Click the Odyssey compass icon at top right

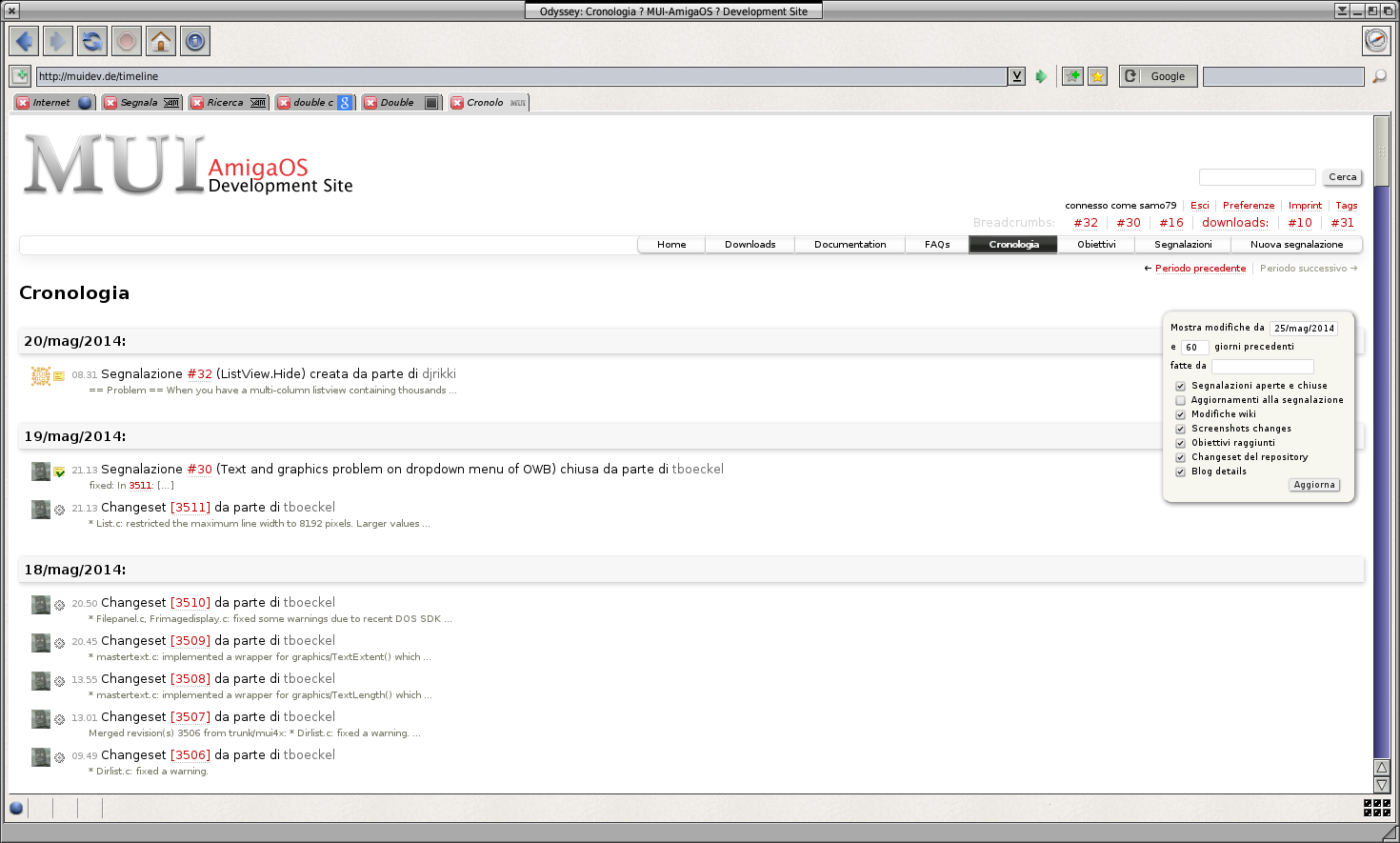pos(1376,40)
